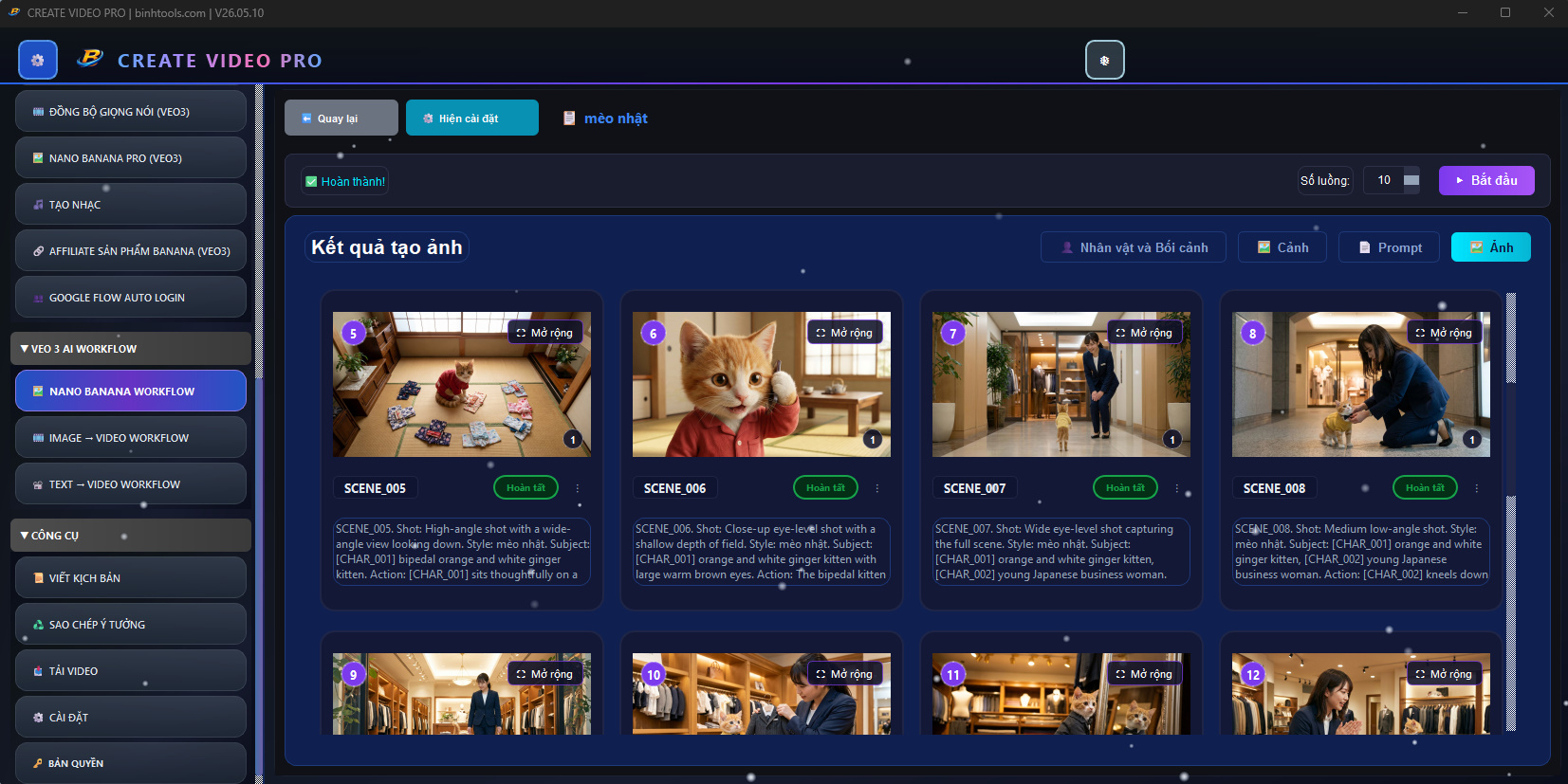Open Viết kịch bản tool
This screenshot has width=1568, height=784.
[x=131, y=578]
